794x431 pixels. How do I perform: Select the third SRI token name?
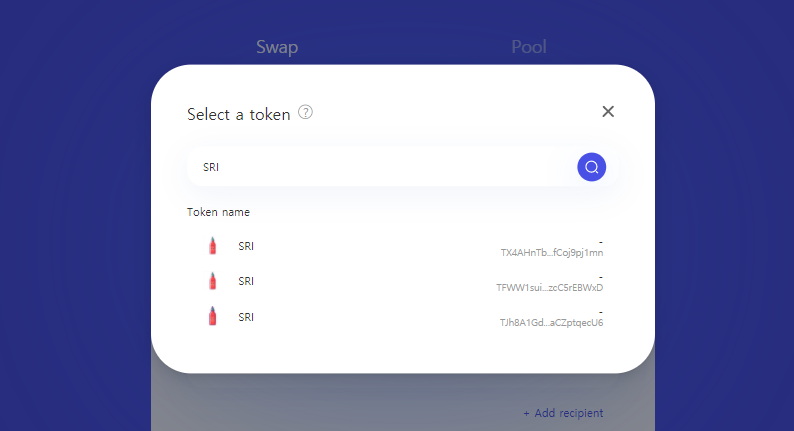tap(246, 317)
